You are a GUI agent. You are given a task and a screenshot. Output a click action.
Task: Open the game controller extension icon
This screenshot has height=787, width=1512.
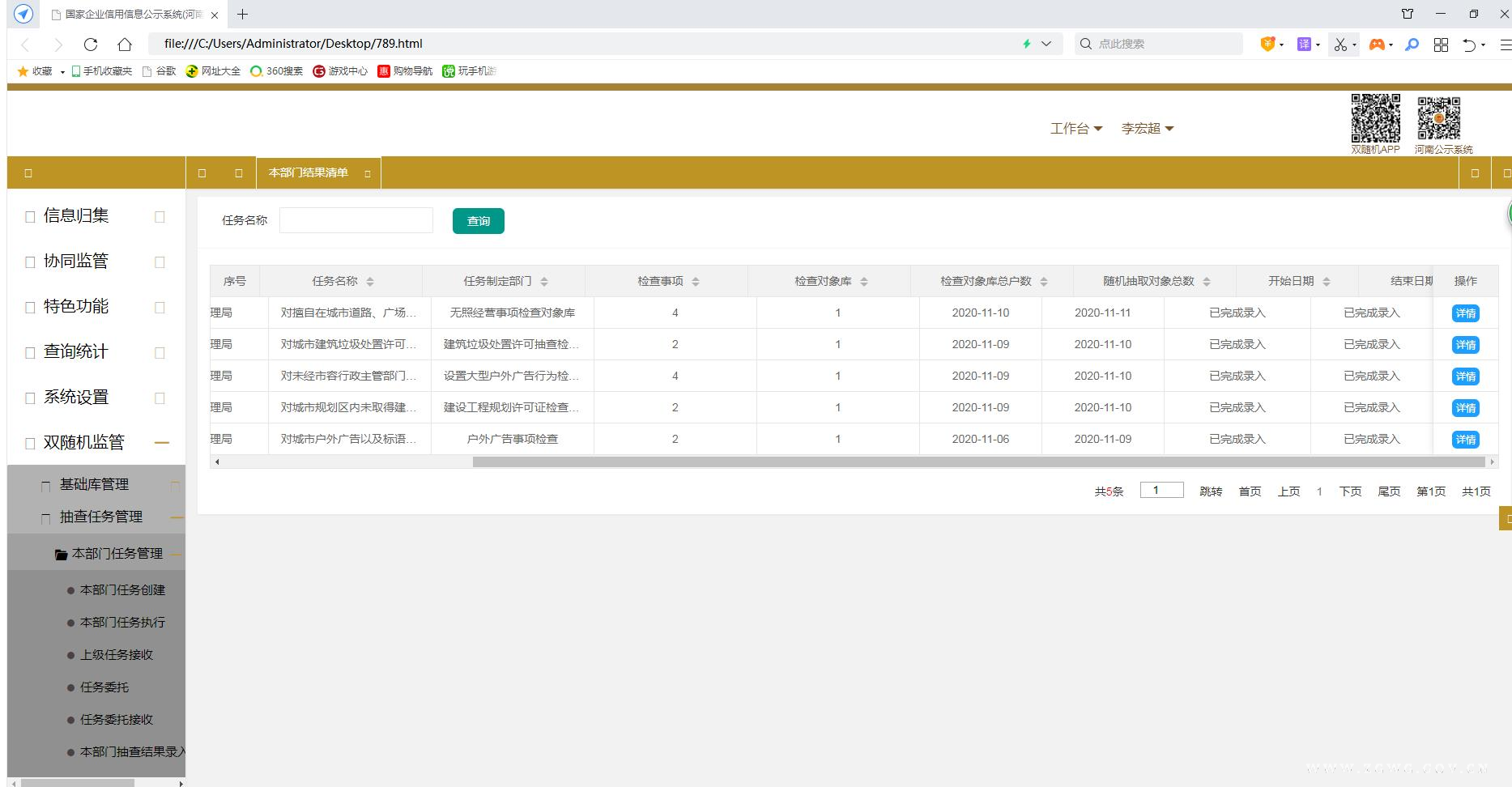(1376, 45)
